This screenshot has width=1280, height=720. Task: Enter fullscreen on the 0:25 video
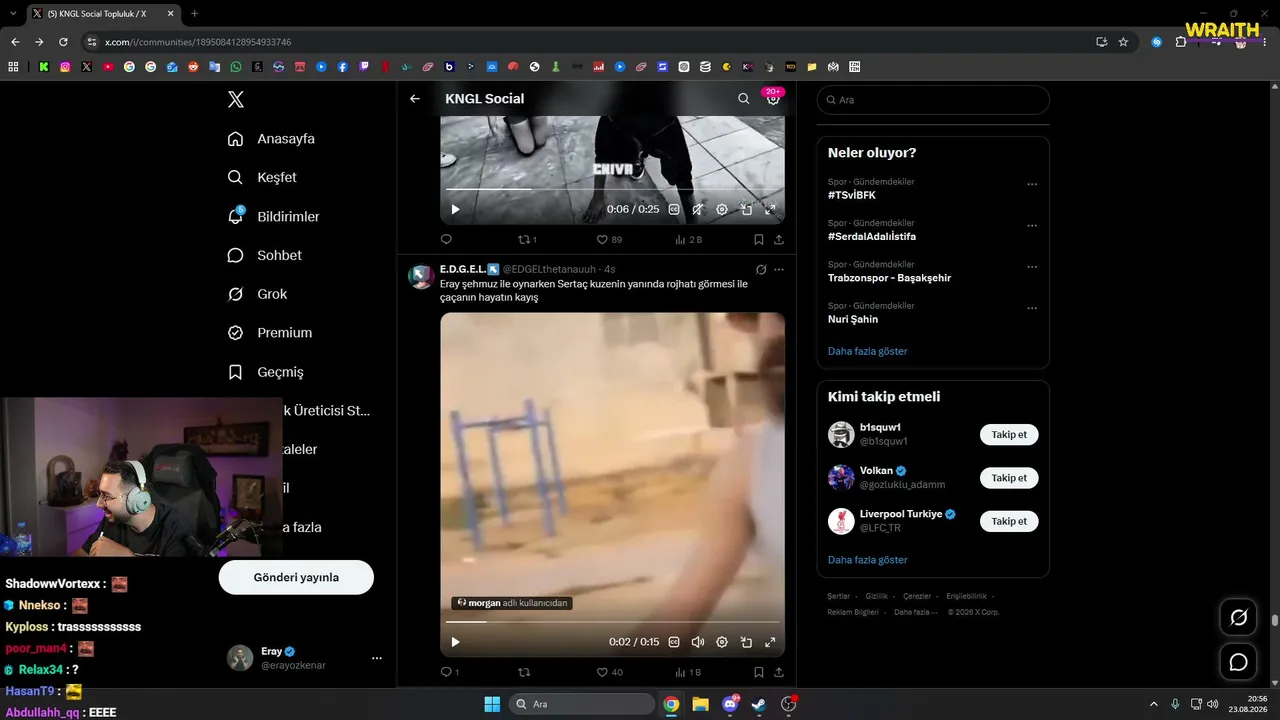pyautogui.click(x=770, y=210)
